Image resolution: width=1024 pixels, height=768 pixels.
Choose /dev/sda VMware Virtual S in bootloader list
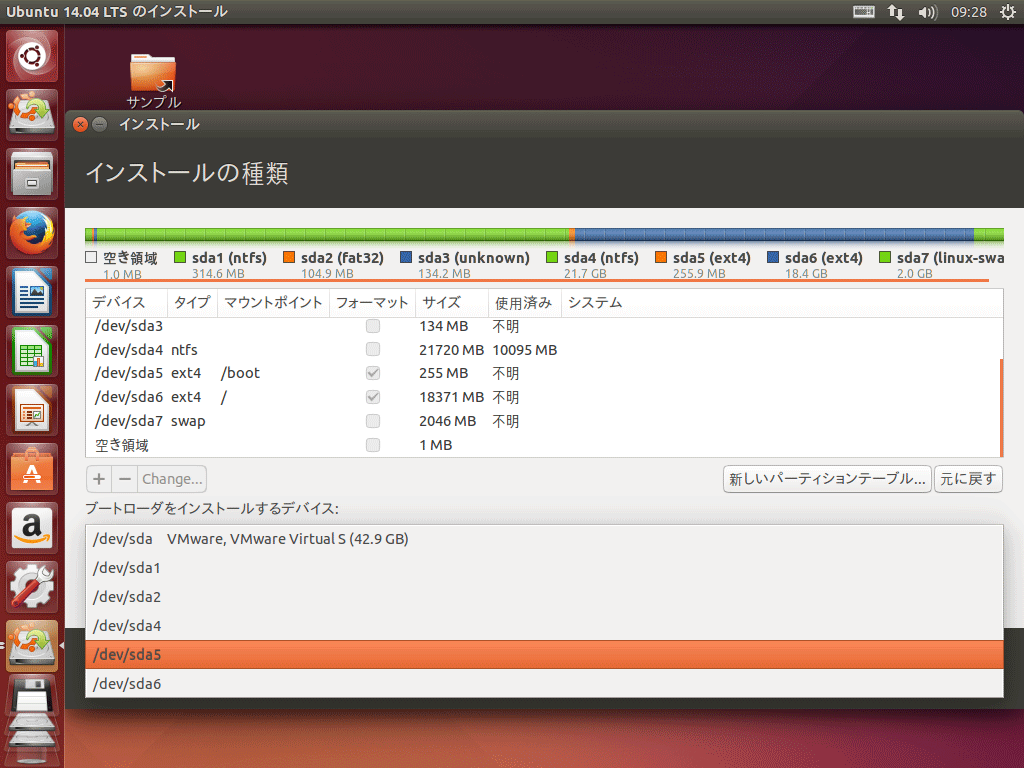tap(544, 539)
